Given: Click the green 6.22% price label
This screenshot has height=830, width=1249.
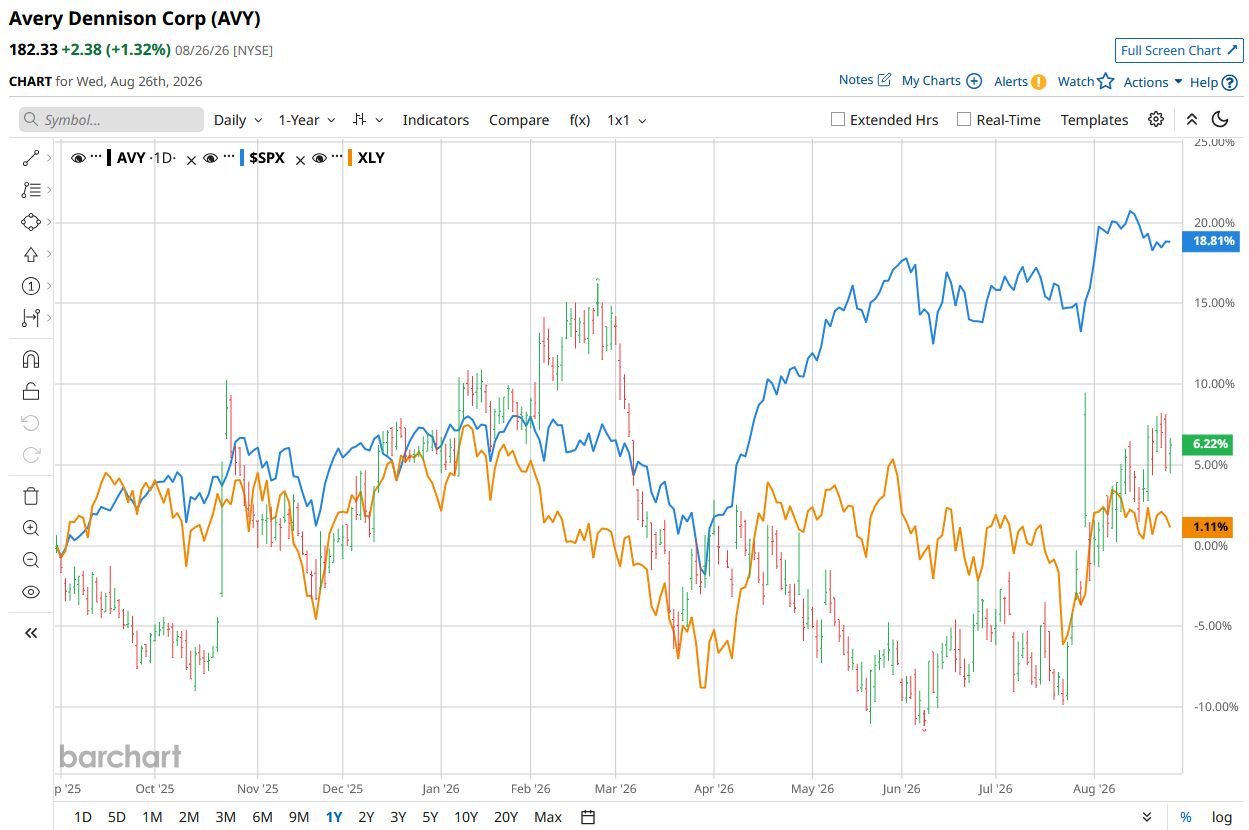Looking at the screenshot, I should (1206, 443).
